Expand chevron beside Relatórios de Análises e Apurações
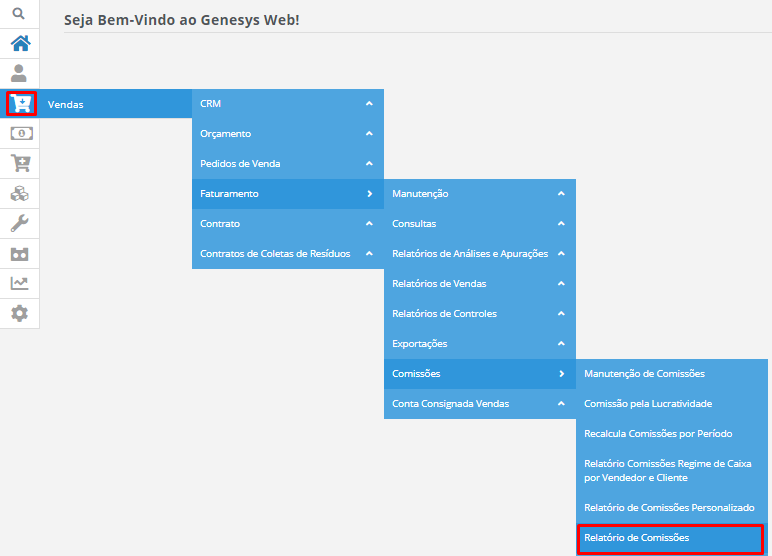This screenshot has width=772, height=556. tap(561, 254)
